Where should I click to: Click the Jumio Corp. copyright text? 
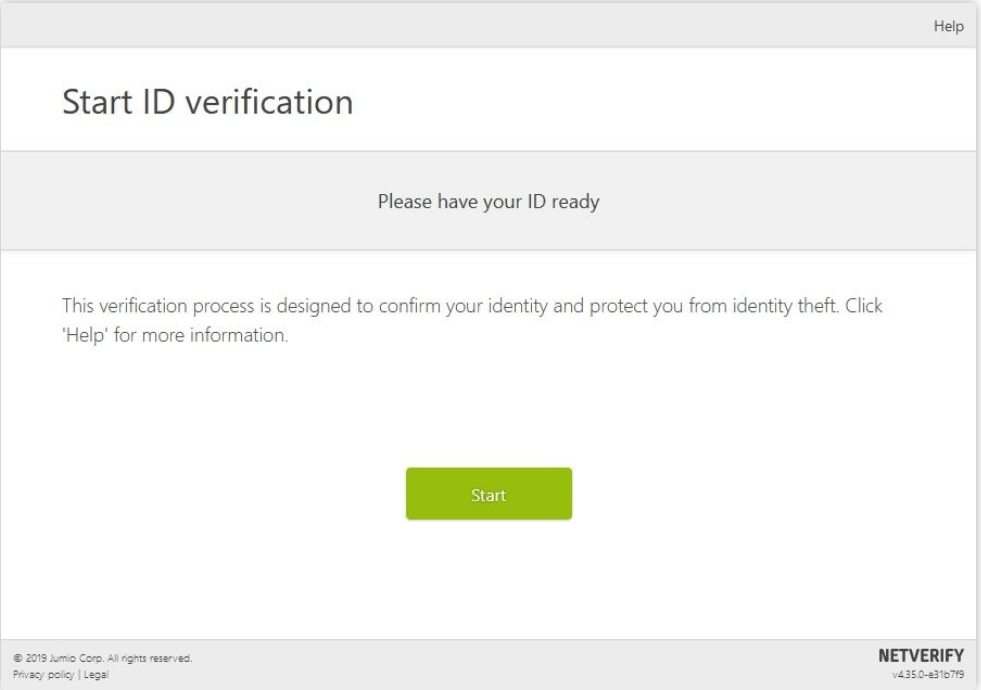coord(76,658)
